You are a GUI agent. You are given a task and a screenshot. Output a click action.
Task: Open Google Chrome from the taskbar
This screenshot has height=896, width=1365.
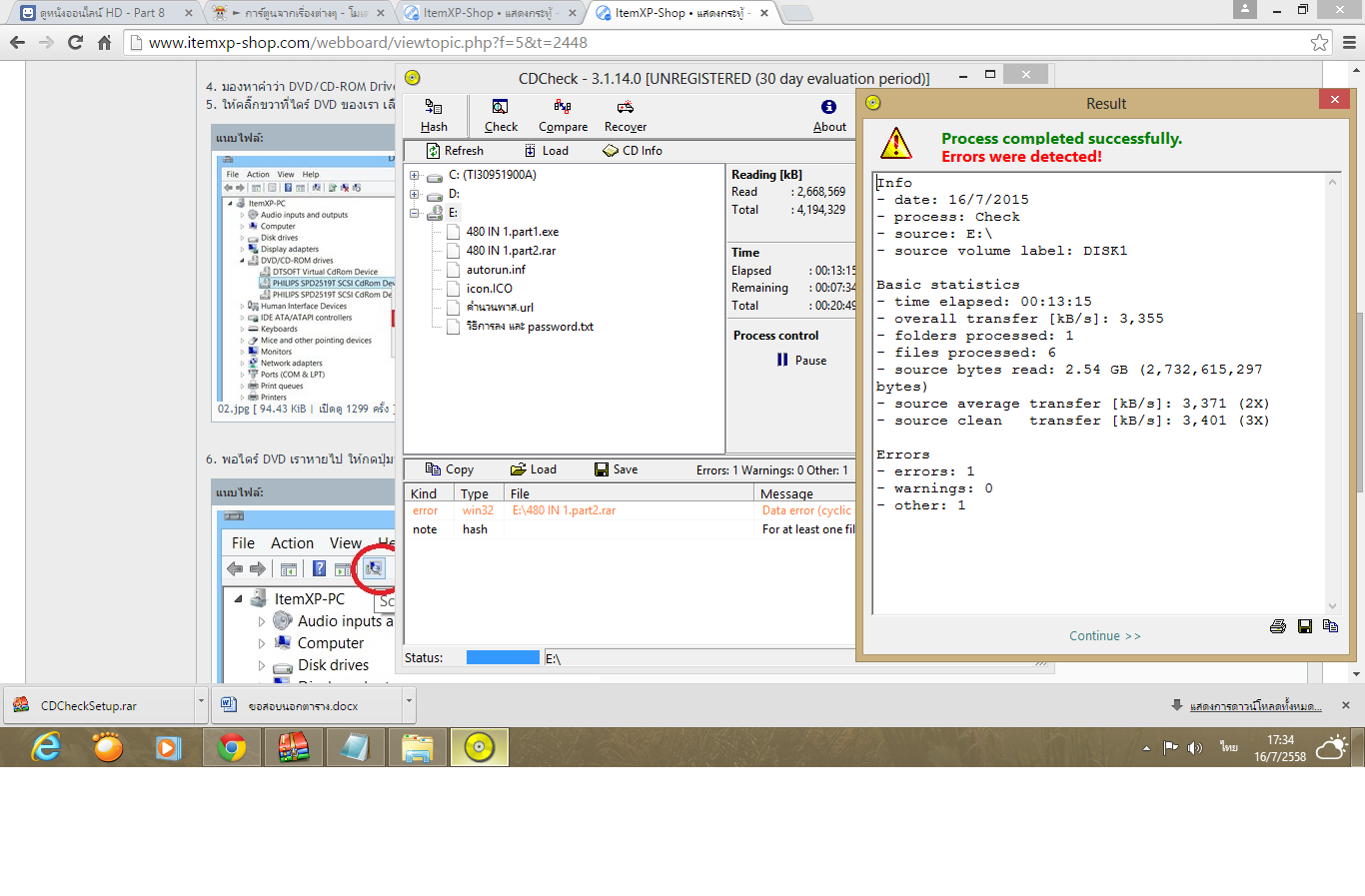tap(232, 747)
